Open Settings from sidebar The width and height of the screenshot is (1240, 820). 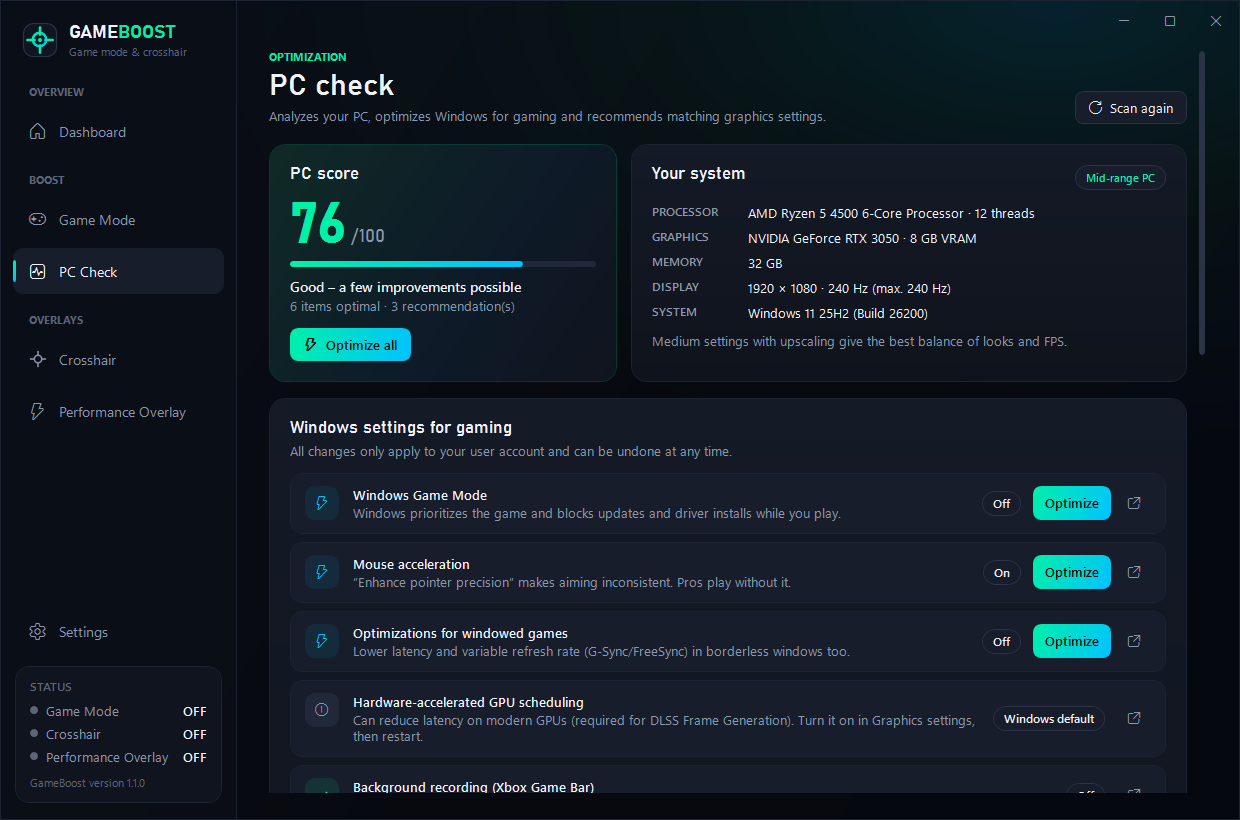point(118,632)
